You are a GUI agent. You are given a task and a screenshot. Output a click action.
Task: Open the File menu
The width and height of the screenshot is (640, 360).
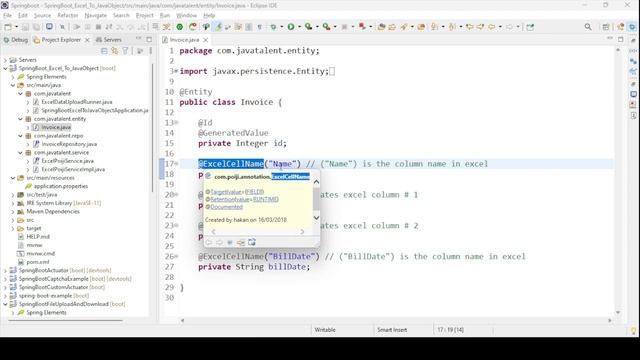click(7, 15)
